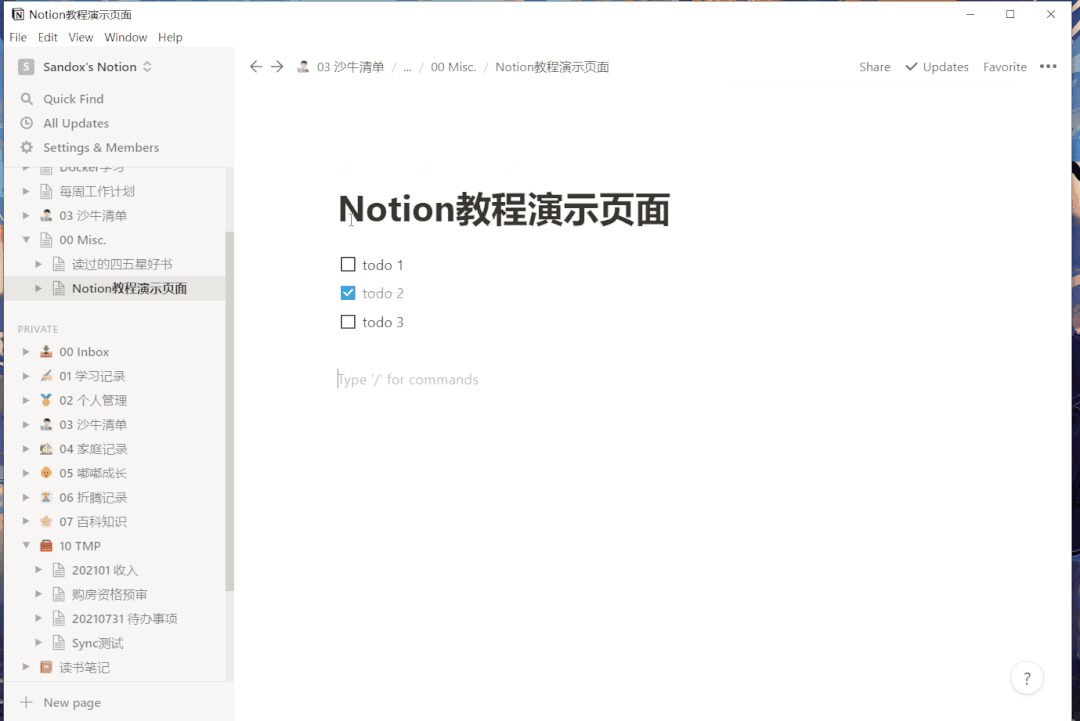
Task: Click the 每周工作计划 document icon
Action: click(x=46, y=191)
